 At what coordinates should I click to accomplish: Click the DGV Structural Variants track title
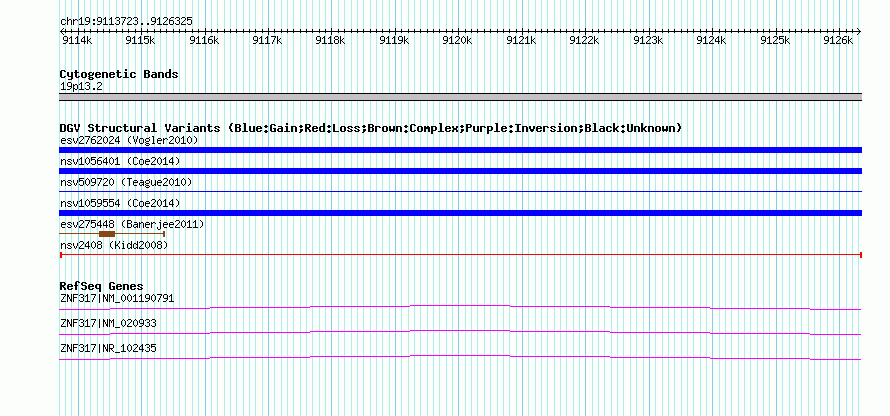pos(371,128)
